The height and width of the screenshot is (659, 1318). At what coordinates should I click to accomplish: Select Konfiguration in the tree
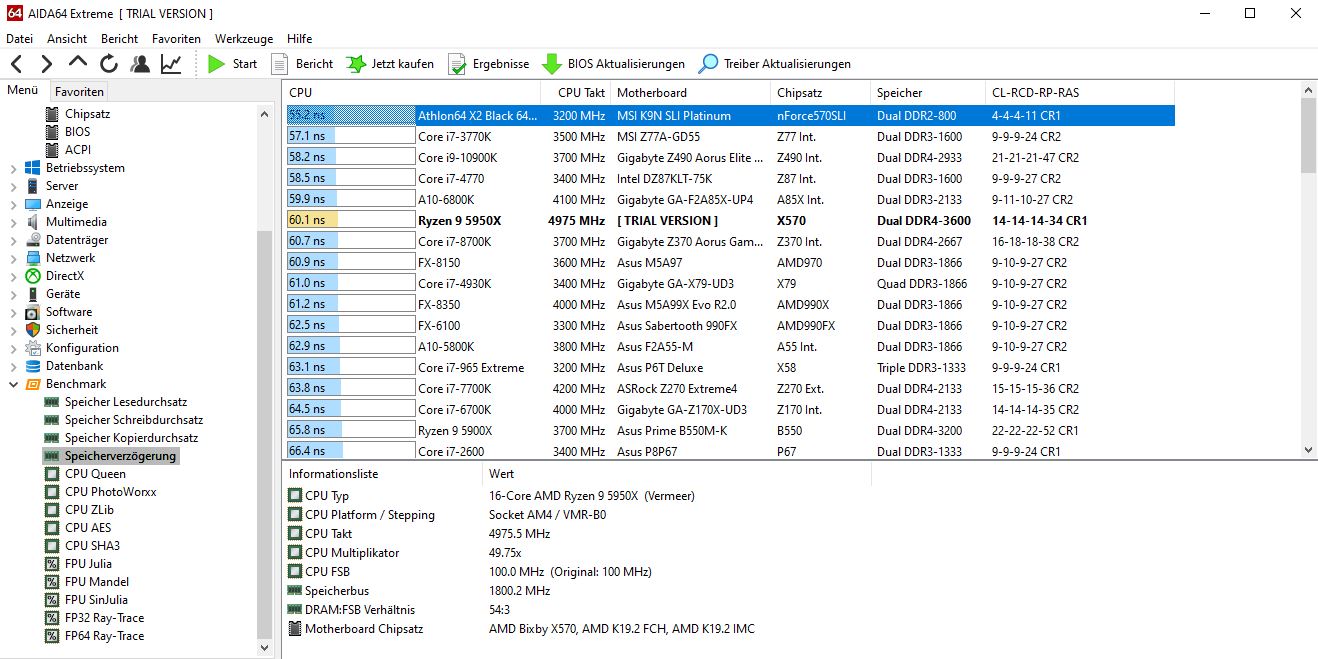point(82,348)
